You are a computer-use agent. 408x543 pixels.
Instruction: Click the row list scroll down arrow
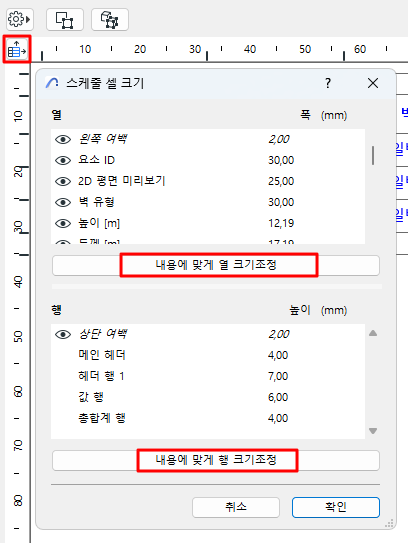click(x=373, y=431)
